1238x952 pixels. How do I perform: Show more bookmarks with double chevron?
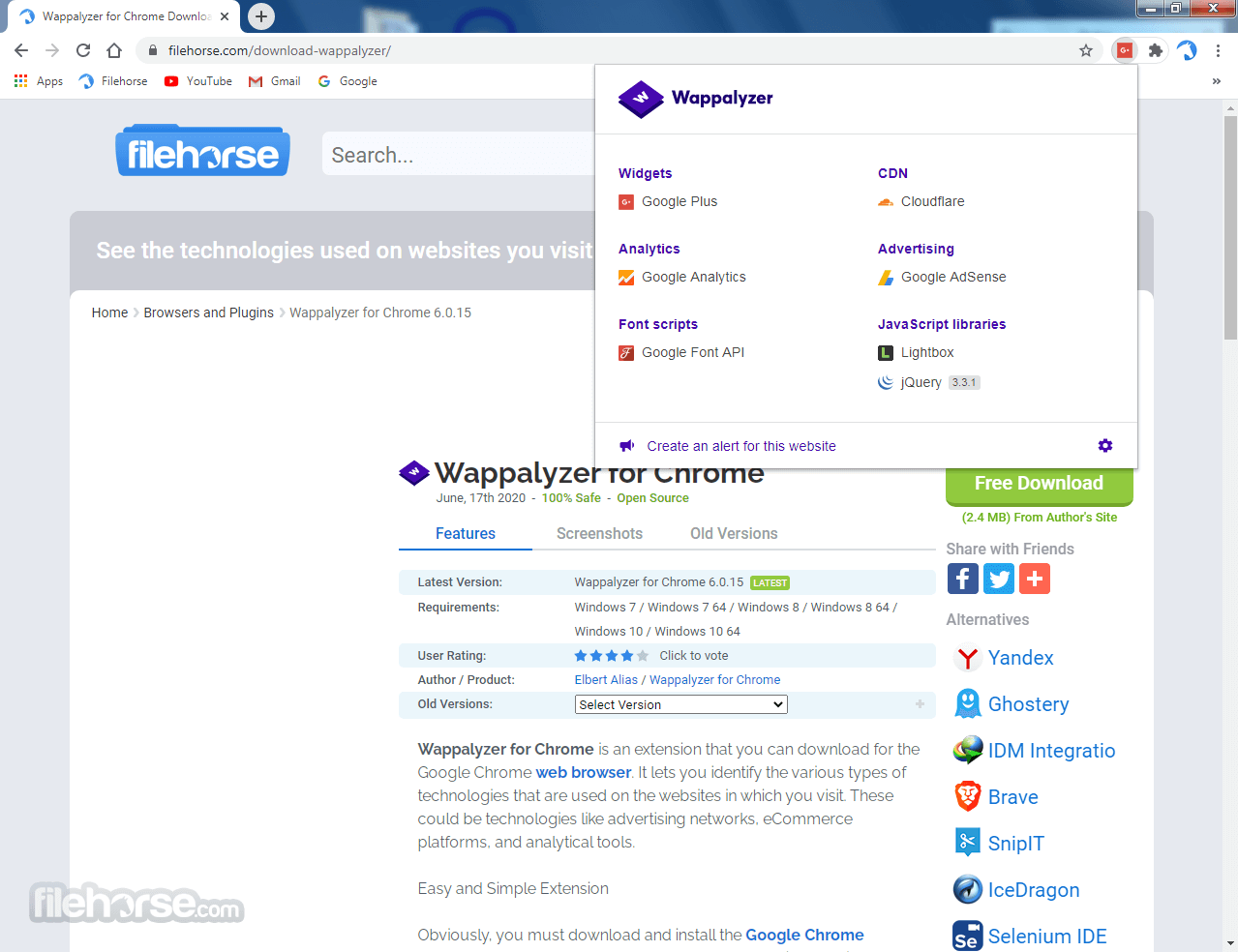click(x=1217, y=81)
